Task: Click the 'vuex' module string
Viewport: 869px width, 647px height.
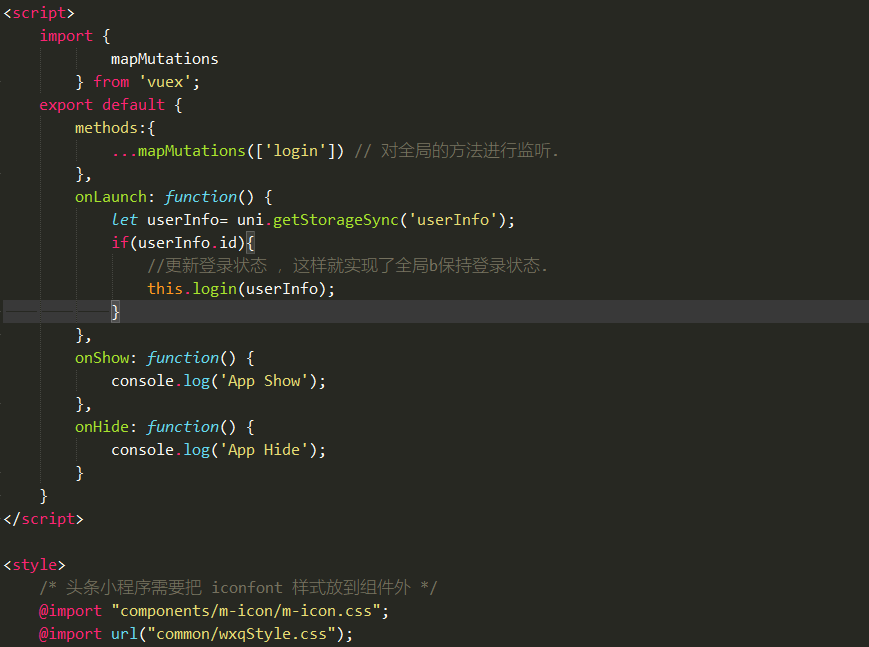Action: [165, 82]
